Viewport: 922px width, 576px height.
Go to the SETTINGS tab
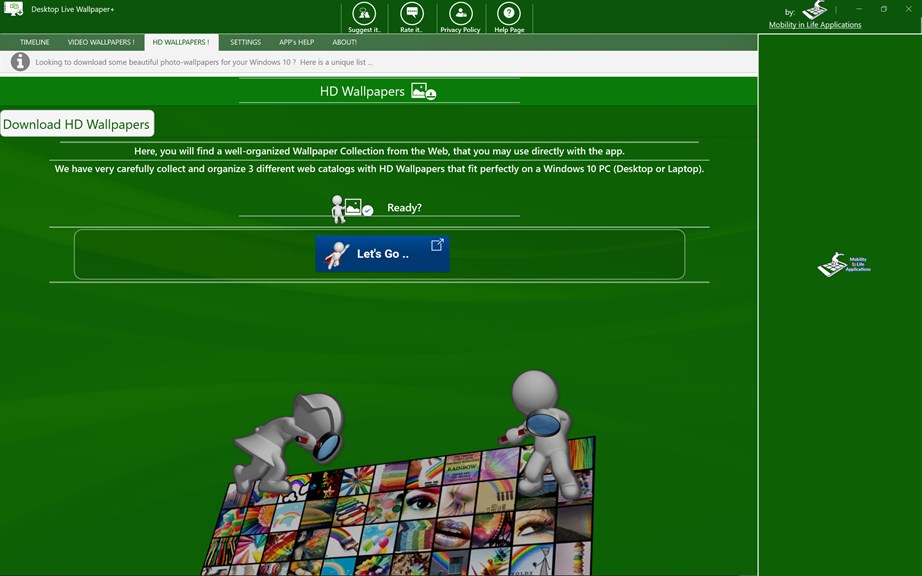(245, 42)
